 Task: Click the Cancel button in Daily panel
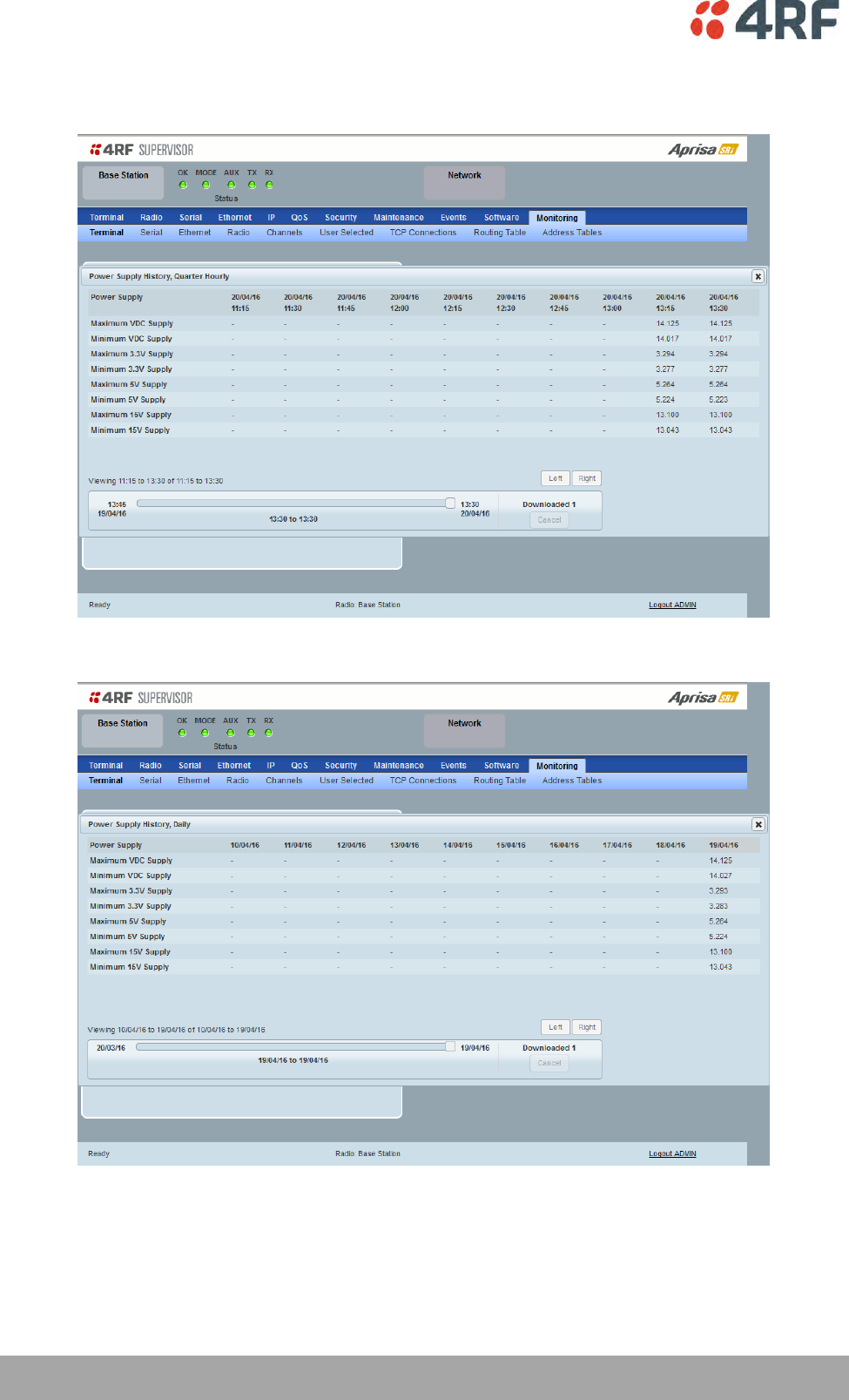pos(549,1064)
